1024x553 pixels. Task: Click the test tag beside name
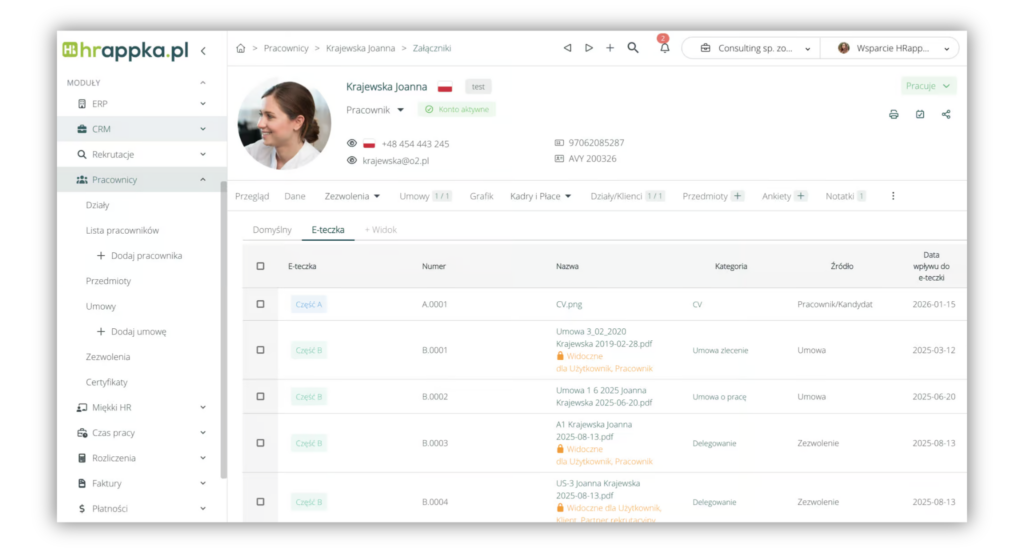pos(479,86)
